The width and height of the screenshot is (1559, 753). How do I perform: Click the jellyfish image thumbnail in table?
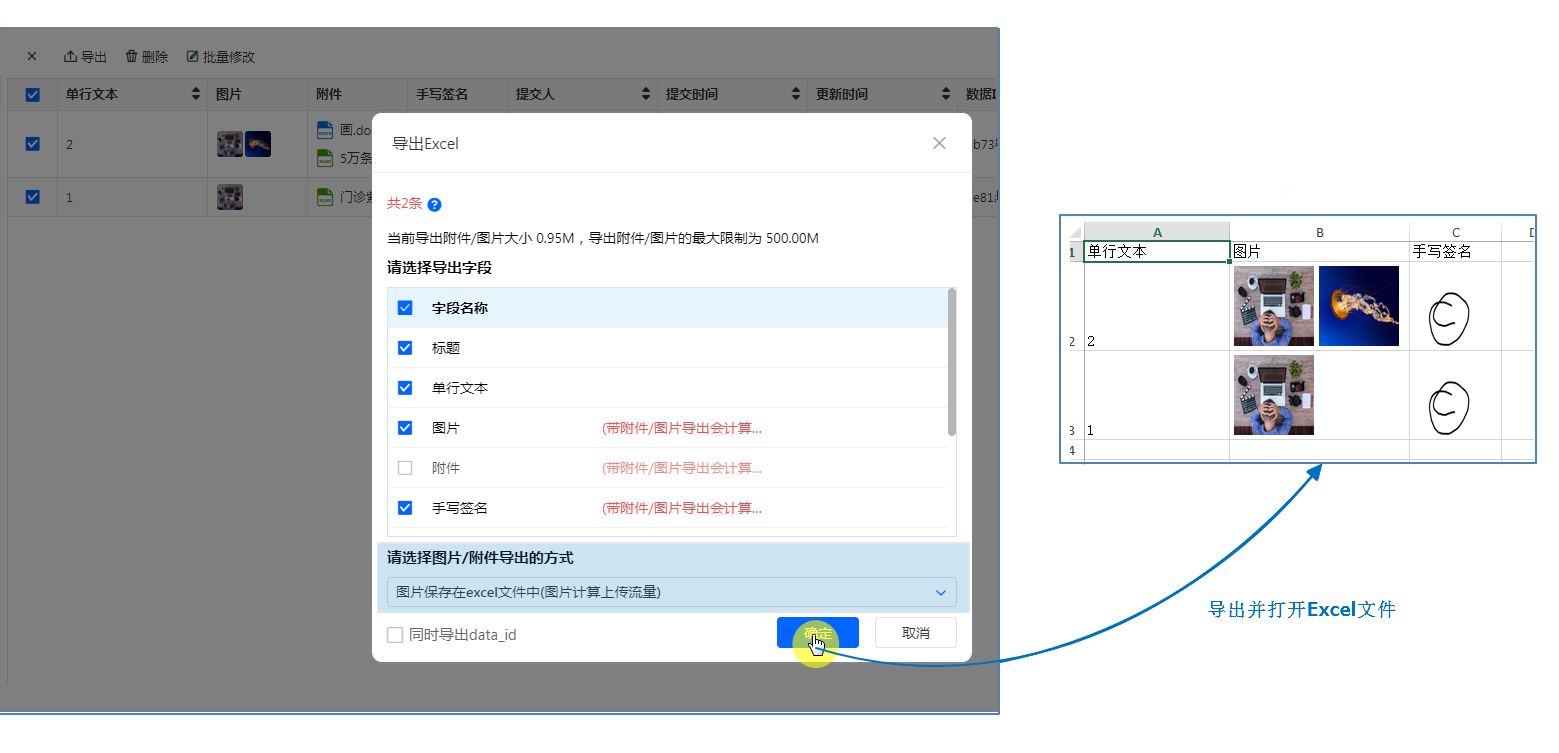[x=258, y=144]
